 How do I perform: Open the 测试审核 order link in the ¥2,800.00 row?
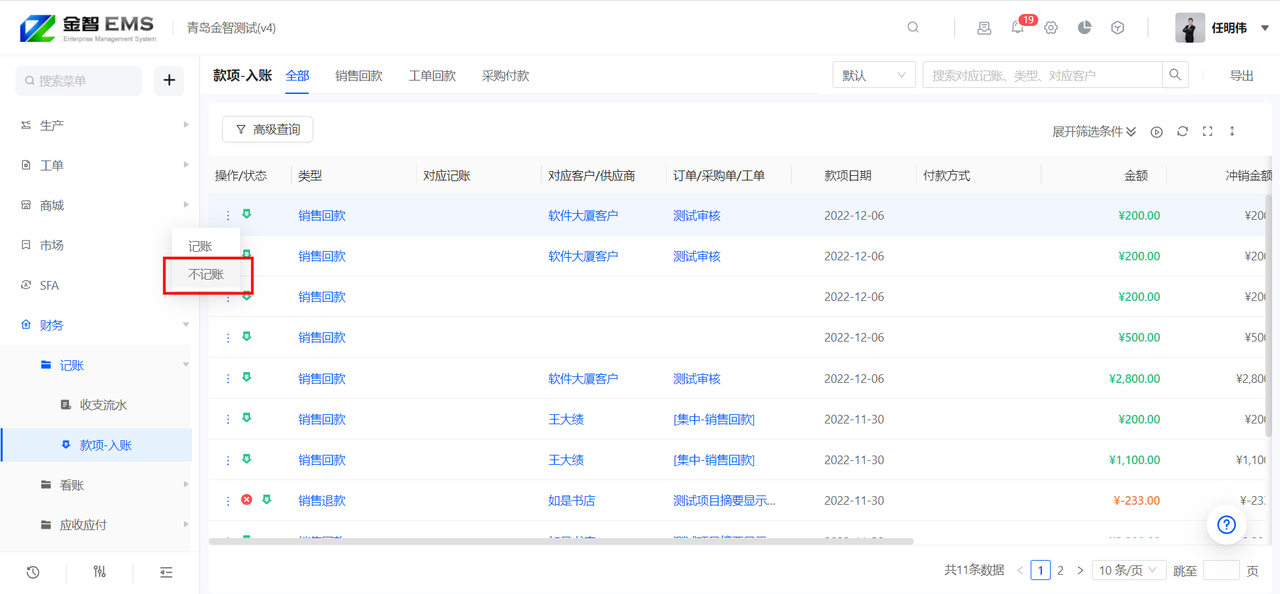tap(697, 379)
